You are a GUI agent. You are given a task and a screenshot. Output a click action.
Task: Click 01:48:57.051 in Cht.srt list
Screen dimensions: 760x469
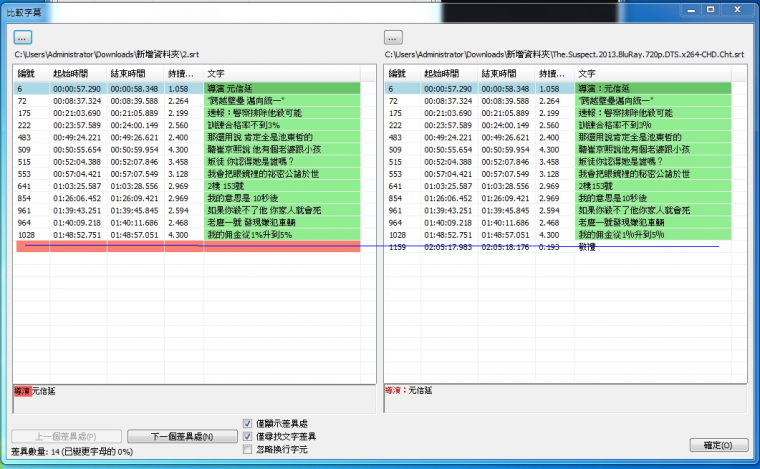pos(506,234)
